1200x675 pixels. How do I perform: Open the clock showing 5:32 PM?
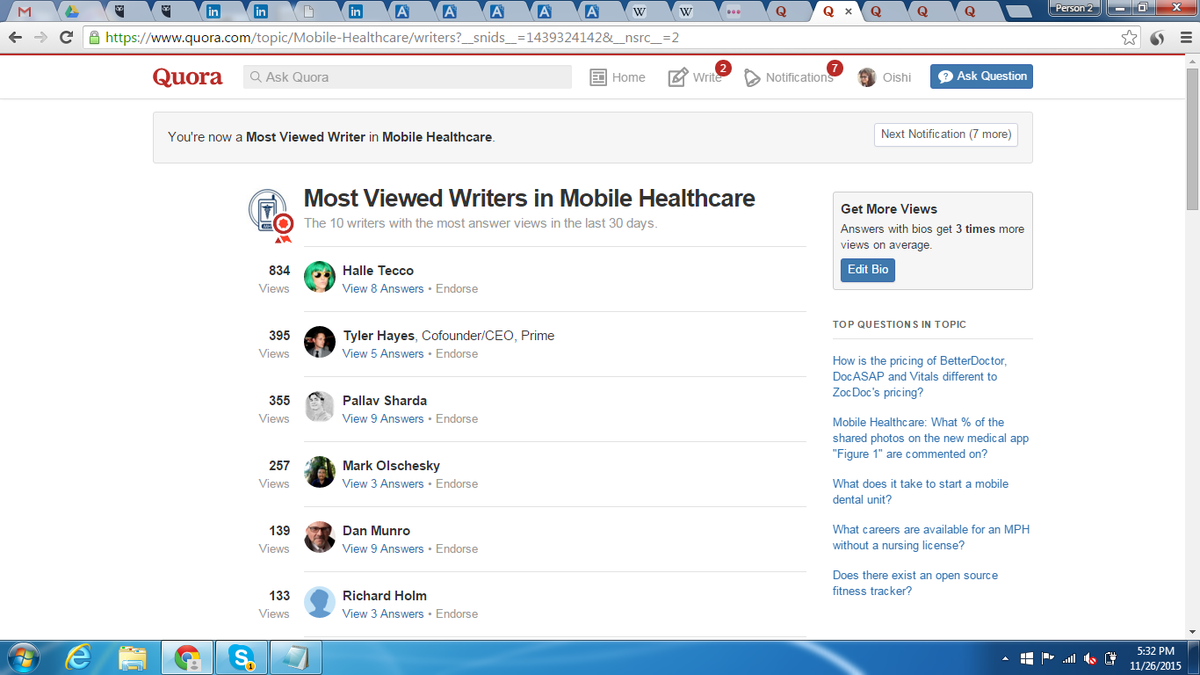pyautogui.click(x=1156, y=658)
